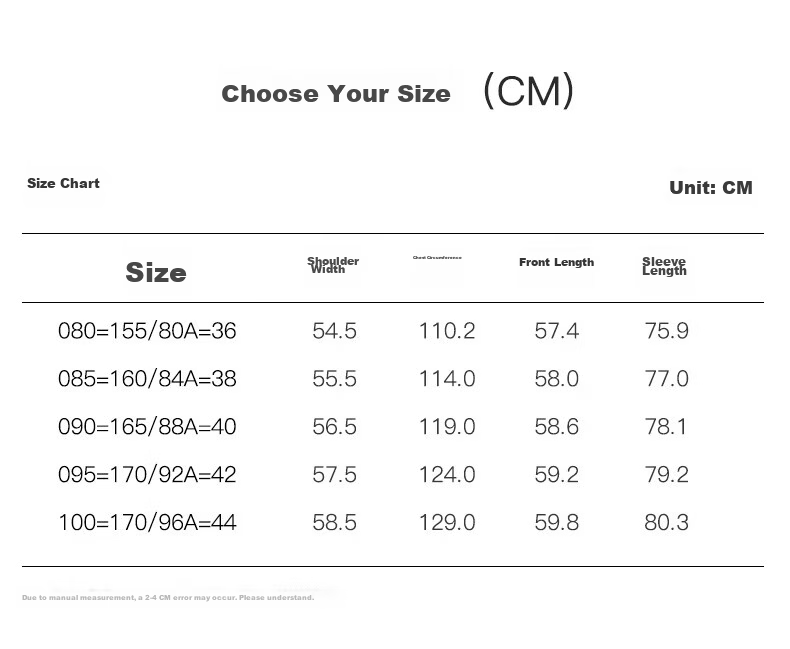Select the 'Sleeve Length' column header
Screen dimensions: 790x649
coord(664,266)
